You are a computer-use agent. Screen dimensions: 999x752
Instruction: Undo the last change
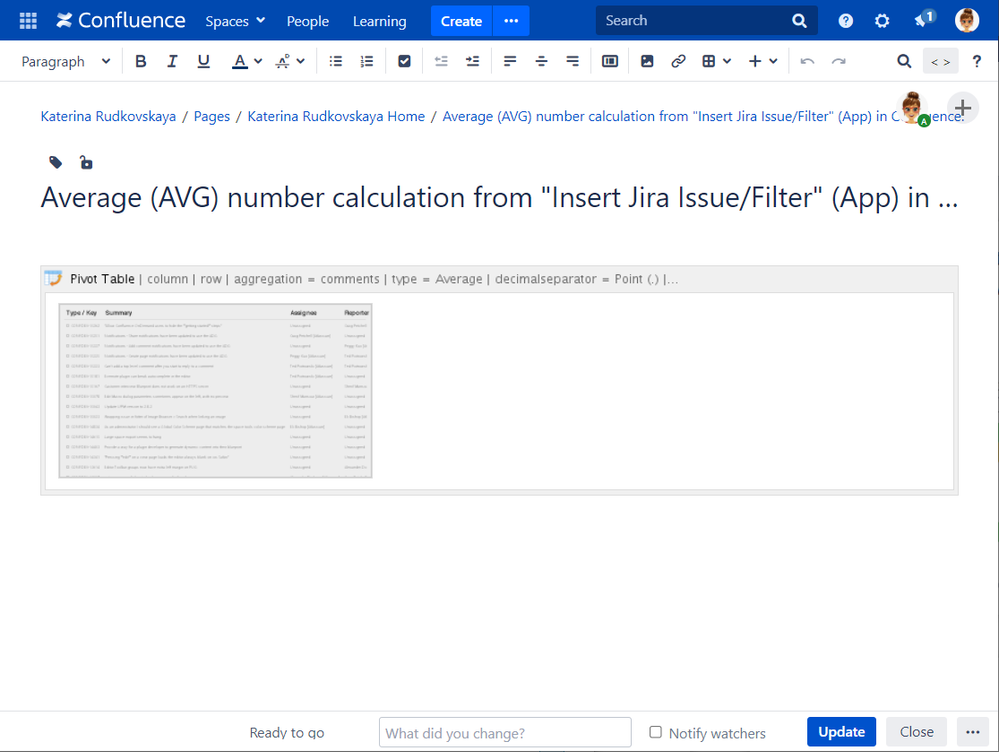pos(807,61)
